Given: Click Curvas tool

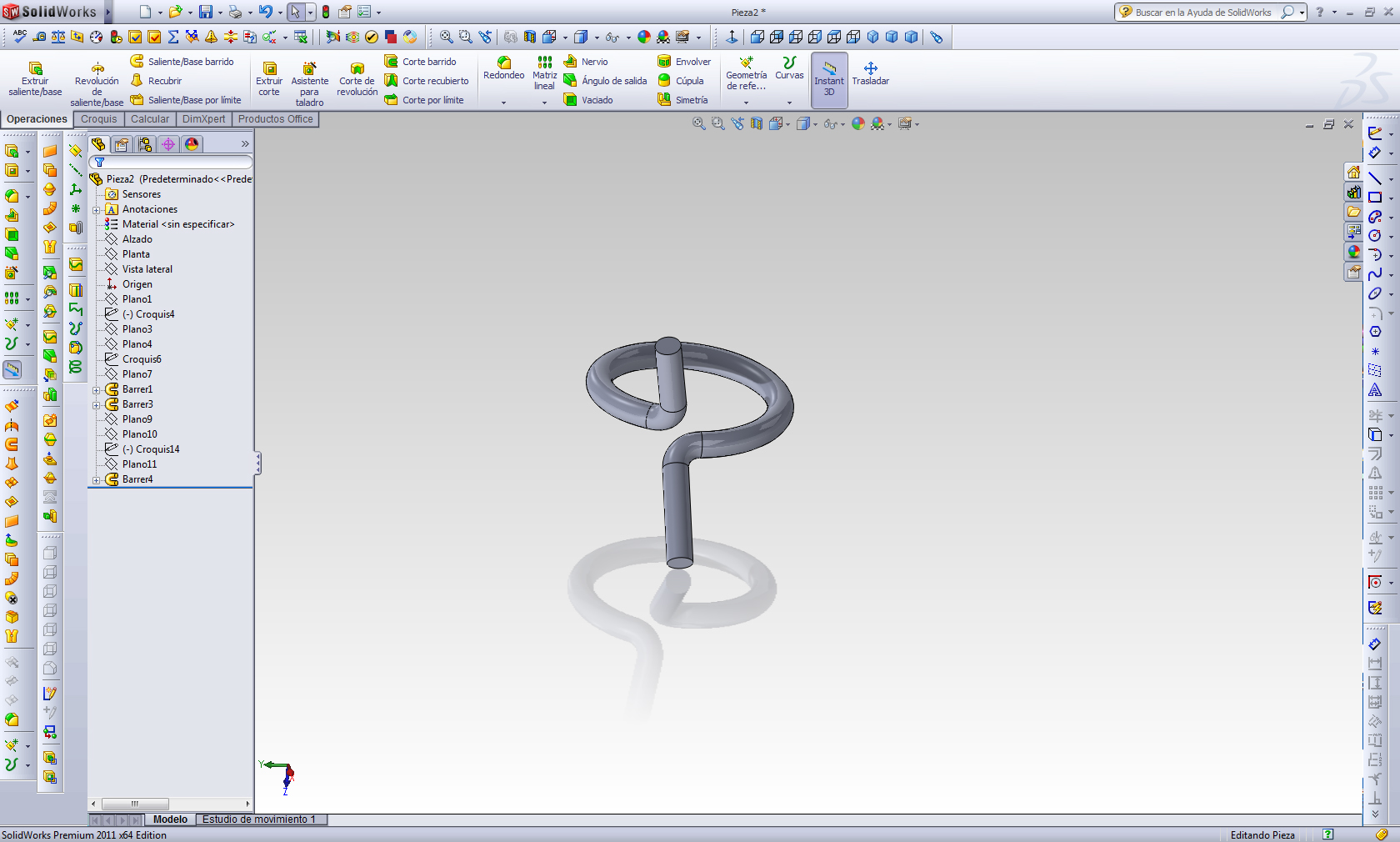Looking at the screenshot, I should 789,68.
